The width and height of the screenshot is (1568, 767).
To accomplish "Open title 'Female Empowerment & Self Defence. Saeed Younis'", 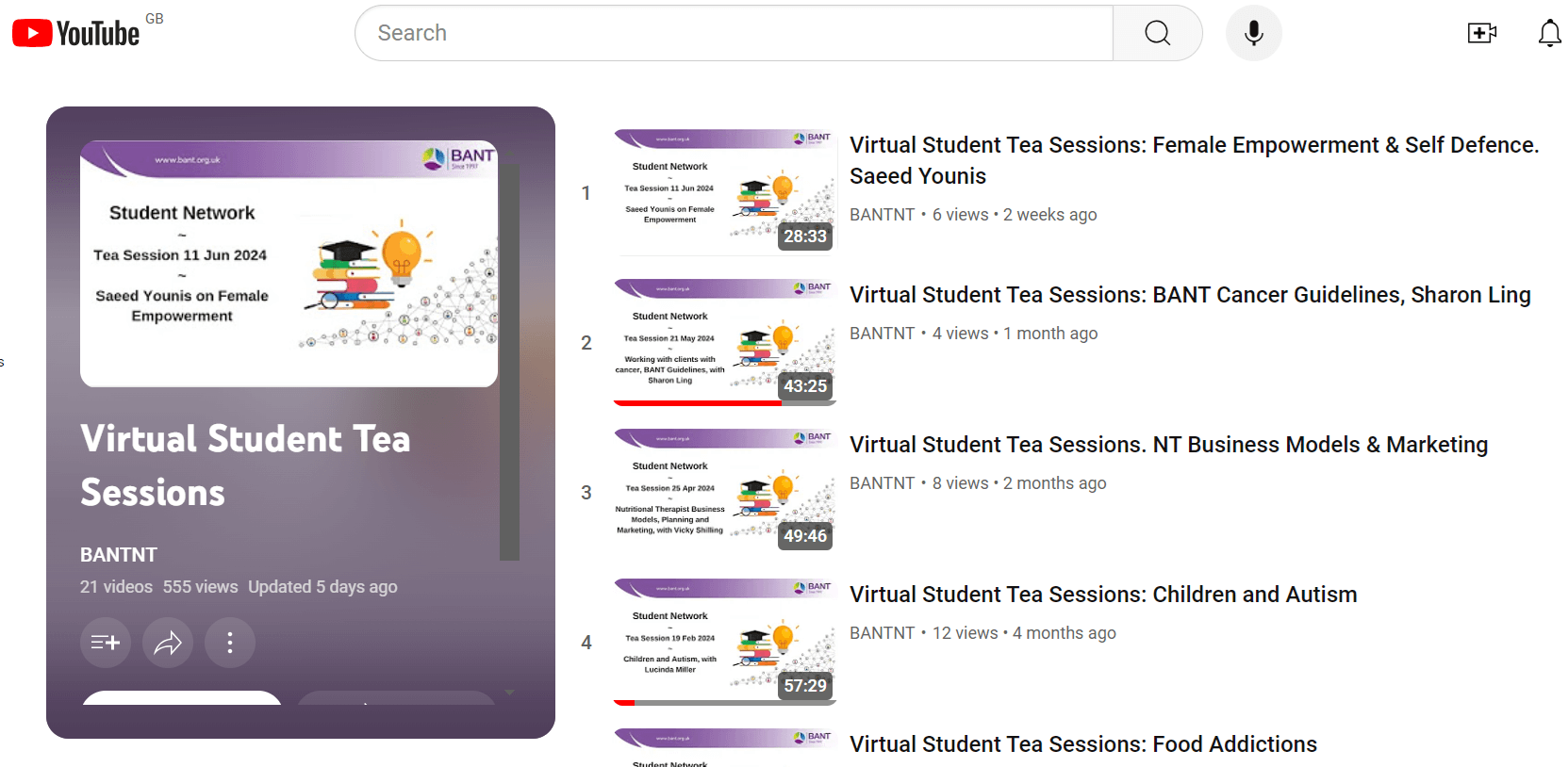I will 1194,160.
